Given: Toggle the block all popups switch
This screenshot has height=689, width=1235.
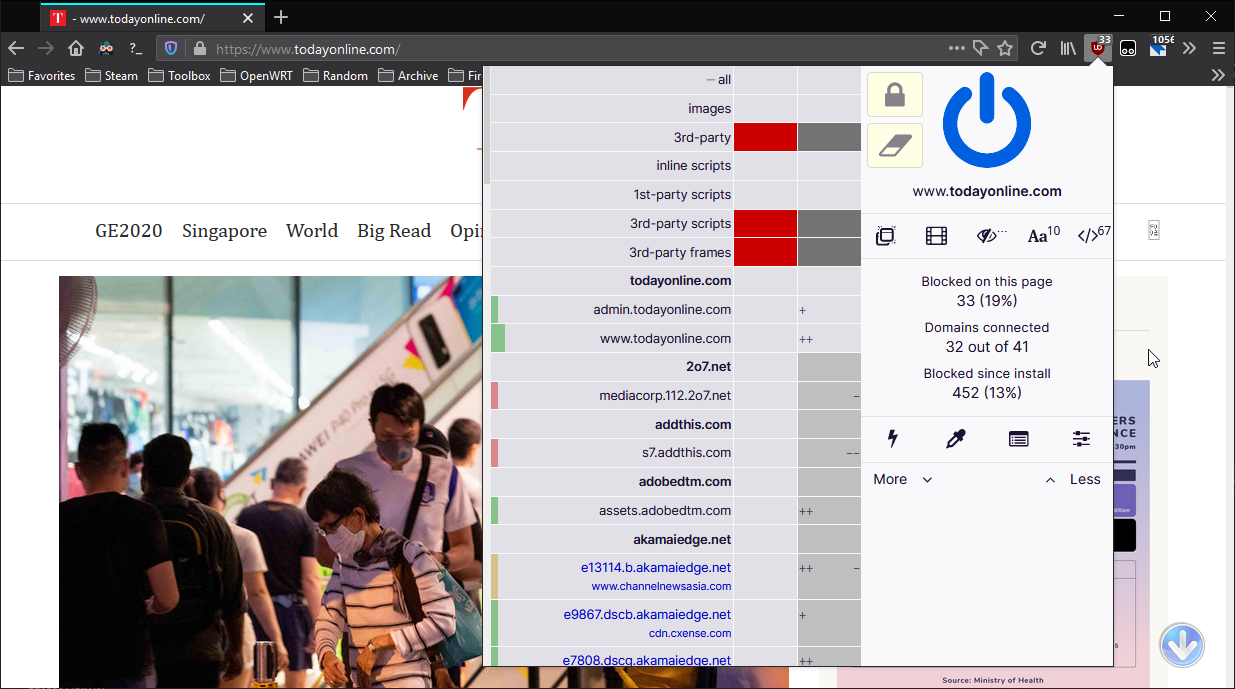Looking at the screenshot, I should [885, 236].
